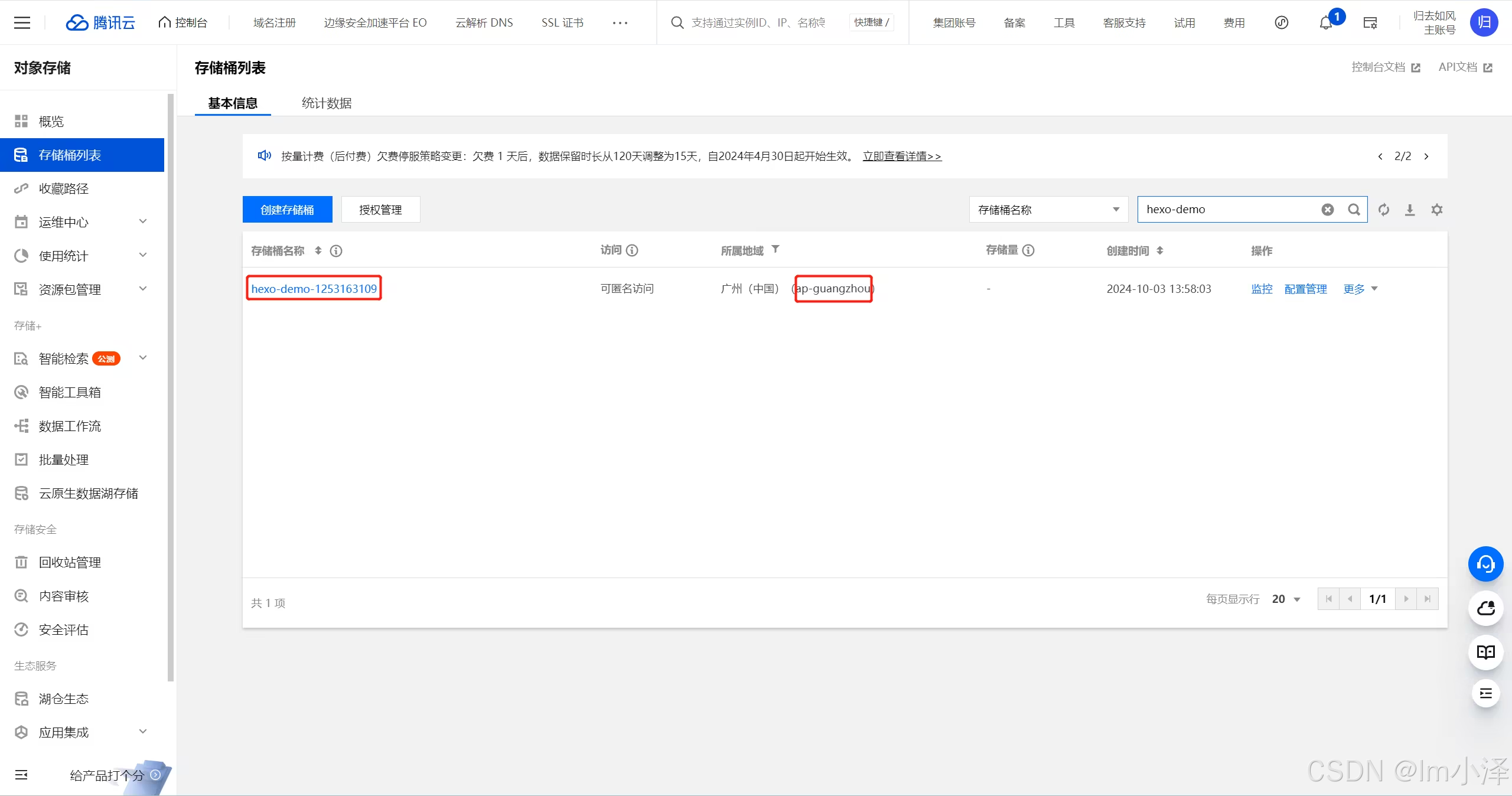Screen dimensions: 1512x796
Task: Switch to the 基本信息 tab
Action: [233, 103]
